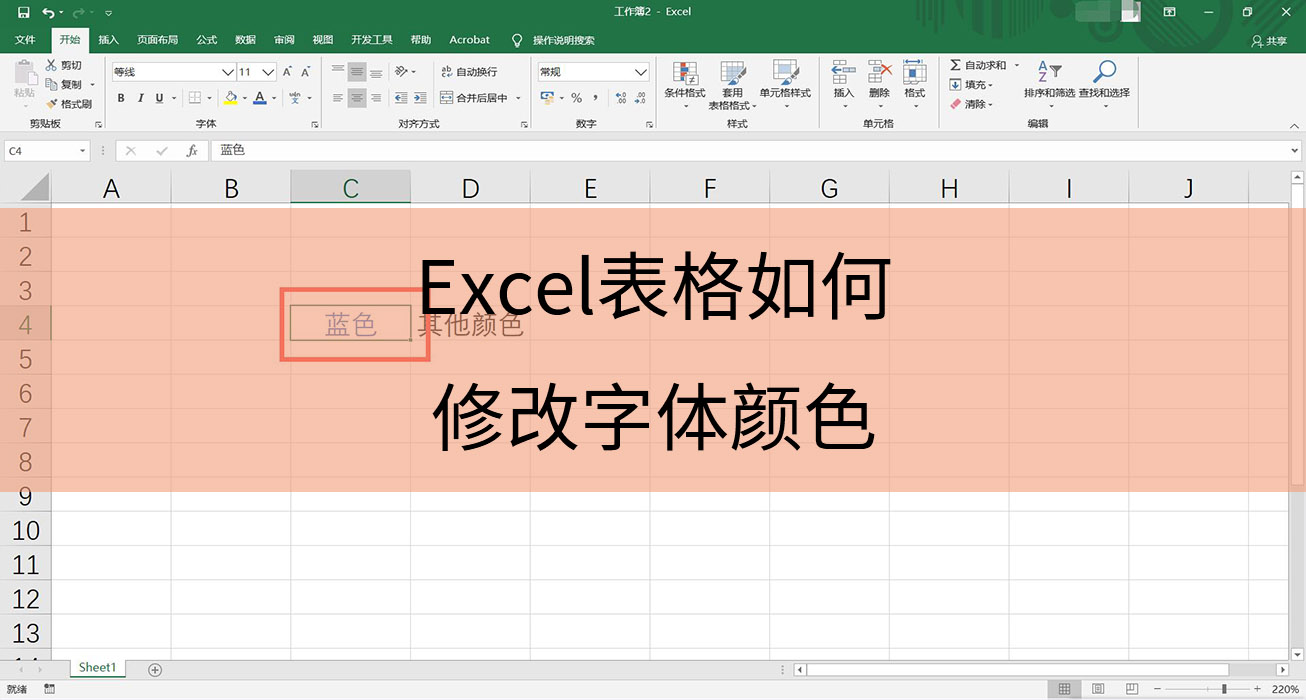The image size is (1306, 700).
Task: Toggle align text right
Action: point(376,98)
